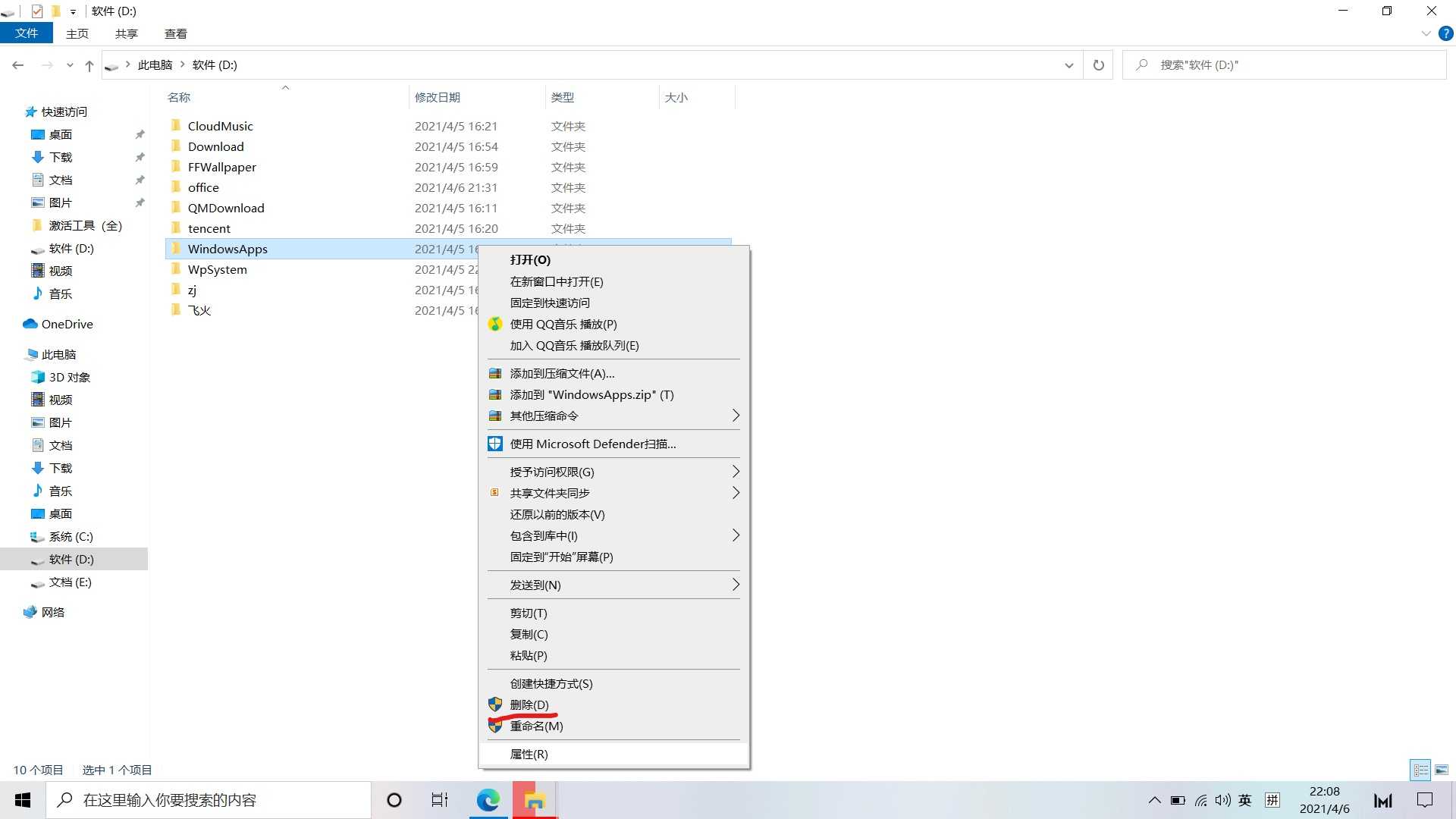Screen dimensions: 1456x819
Task: Click the delete folder icon in context menu
Action: pos(529,704)
